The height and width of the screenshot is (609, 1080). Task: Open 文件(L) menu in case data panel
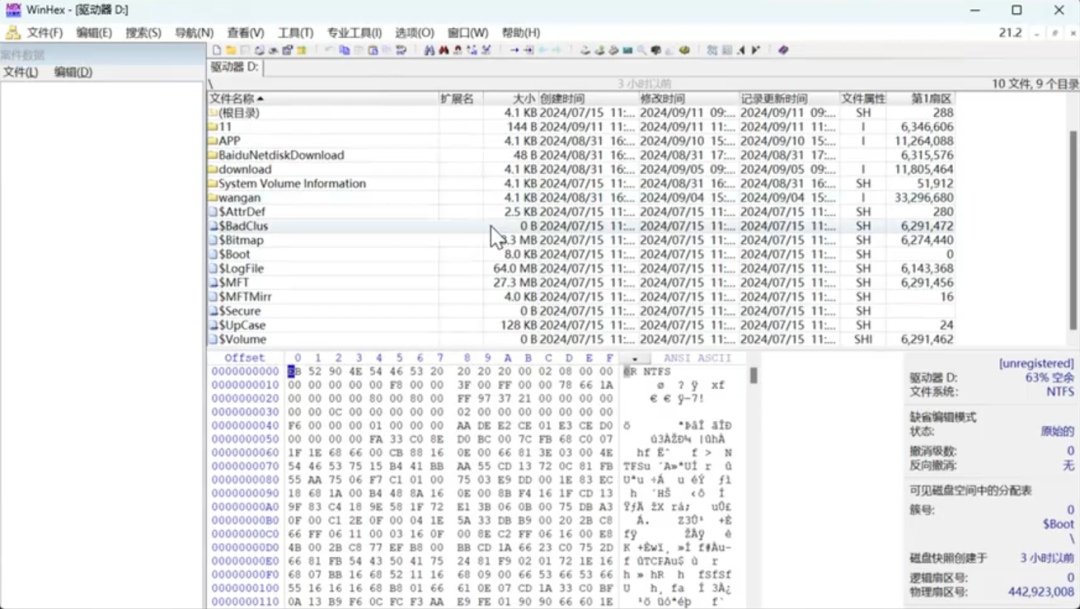[21, 72]
